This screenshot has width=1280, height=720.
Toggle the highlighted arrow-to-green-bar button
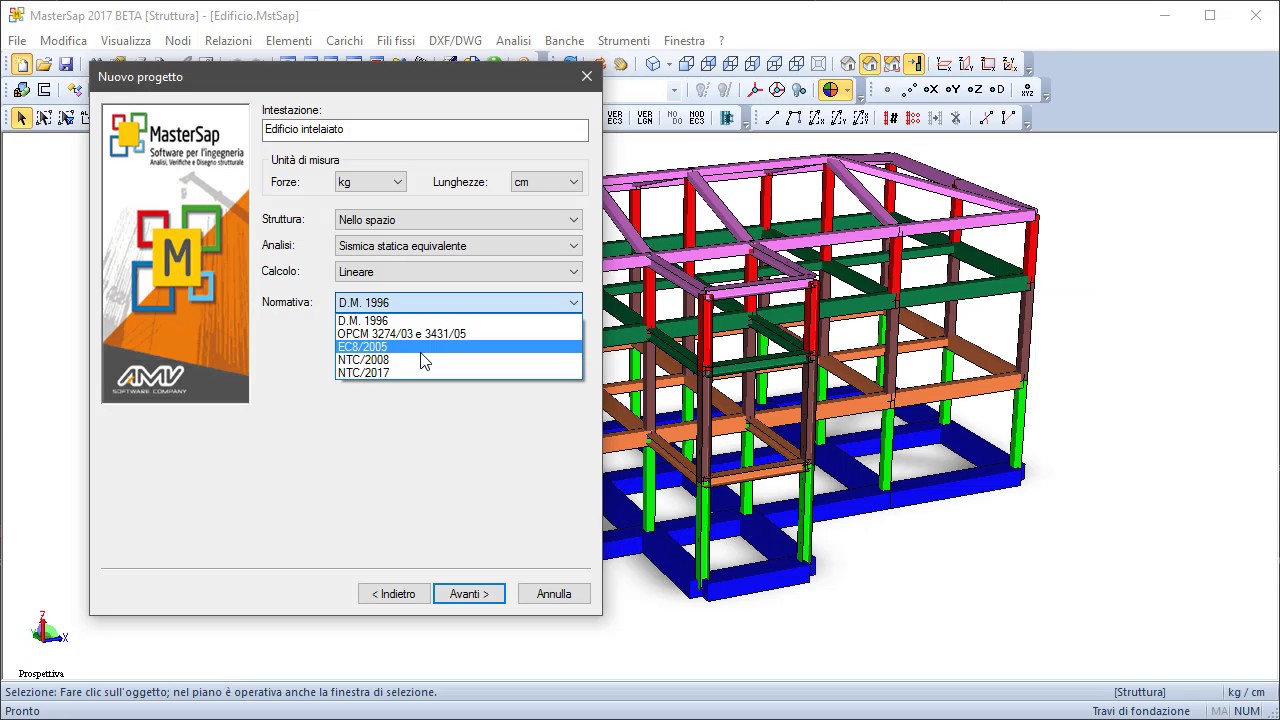(x=914, y=64)
